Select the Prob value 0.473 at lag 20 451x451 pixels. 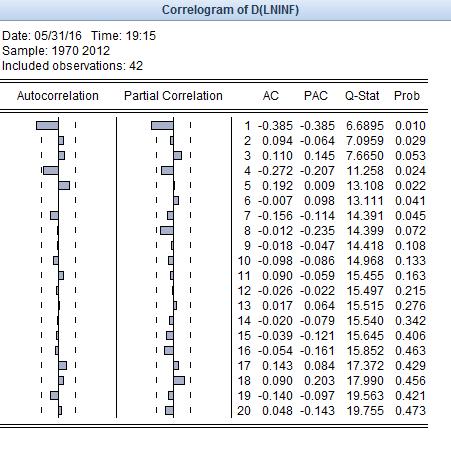click(410, 411)
